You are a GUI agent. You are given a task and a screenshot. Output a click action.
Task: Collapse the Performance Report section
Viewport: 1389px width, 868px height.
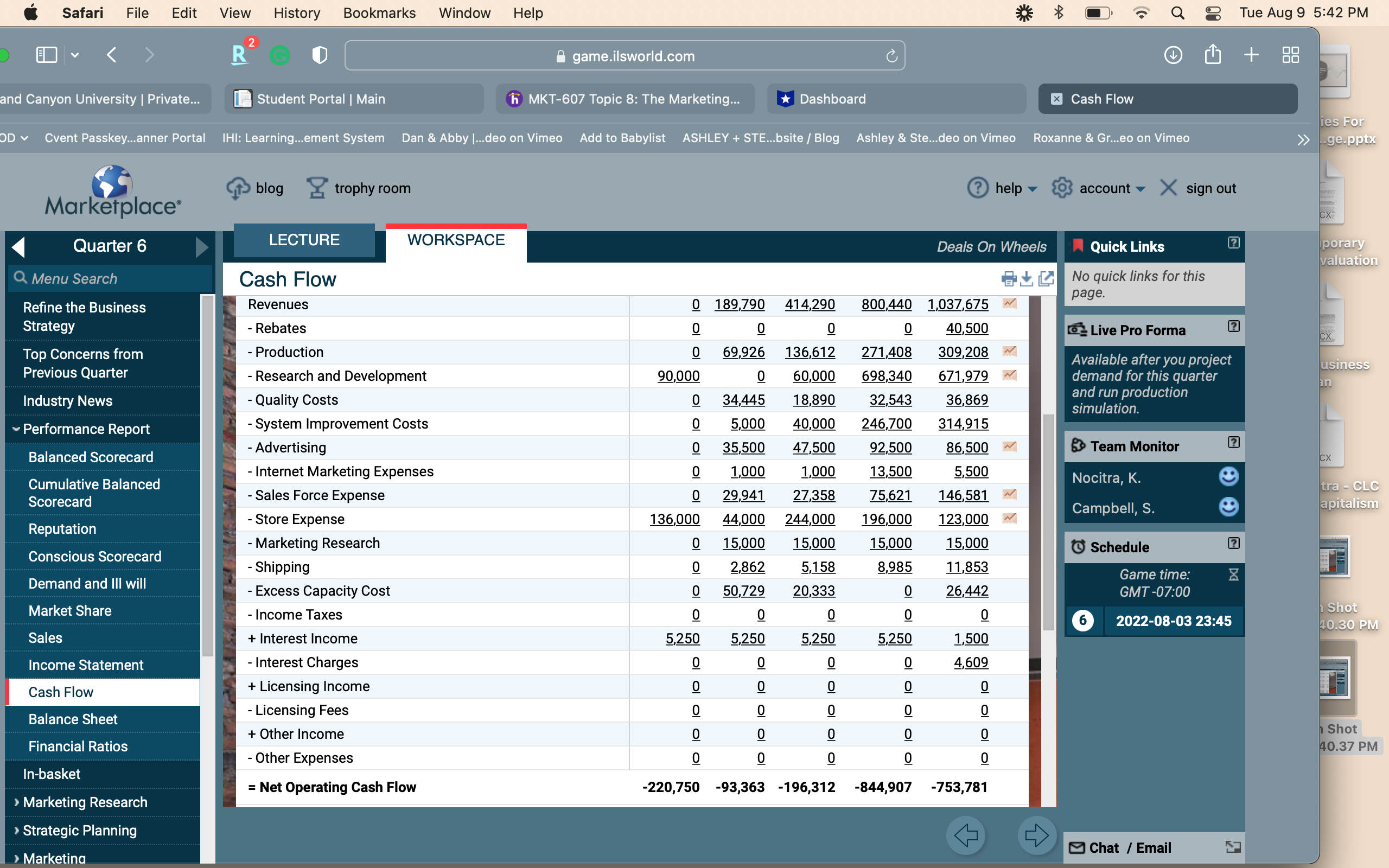click(x=16, y=429)
